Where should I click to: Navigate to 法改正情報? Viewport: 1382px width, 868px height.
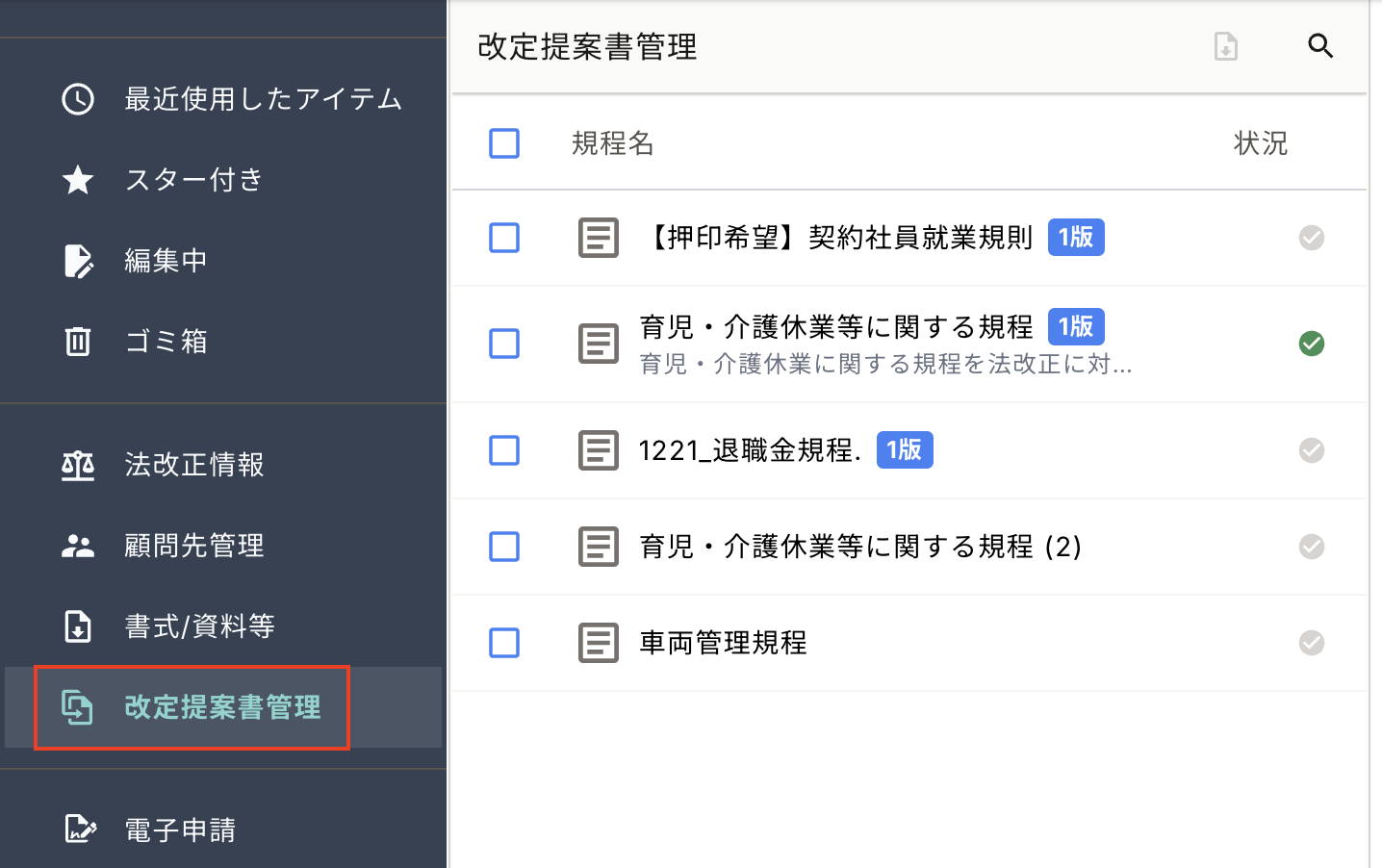(x=193, y=465)
